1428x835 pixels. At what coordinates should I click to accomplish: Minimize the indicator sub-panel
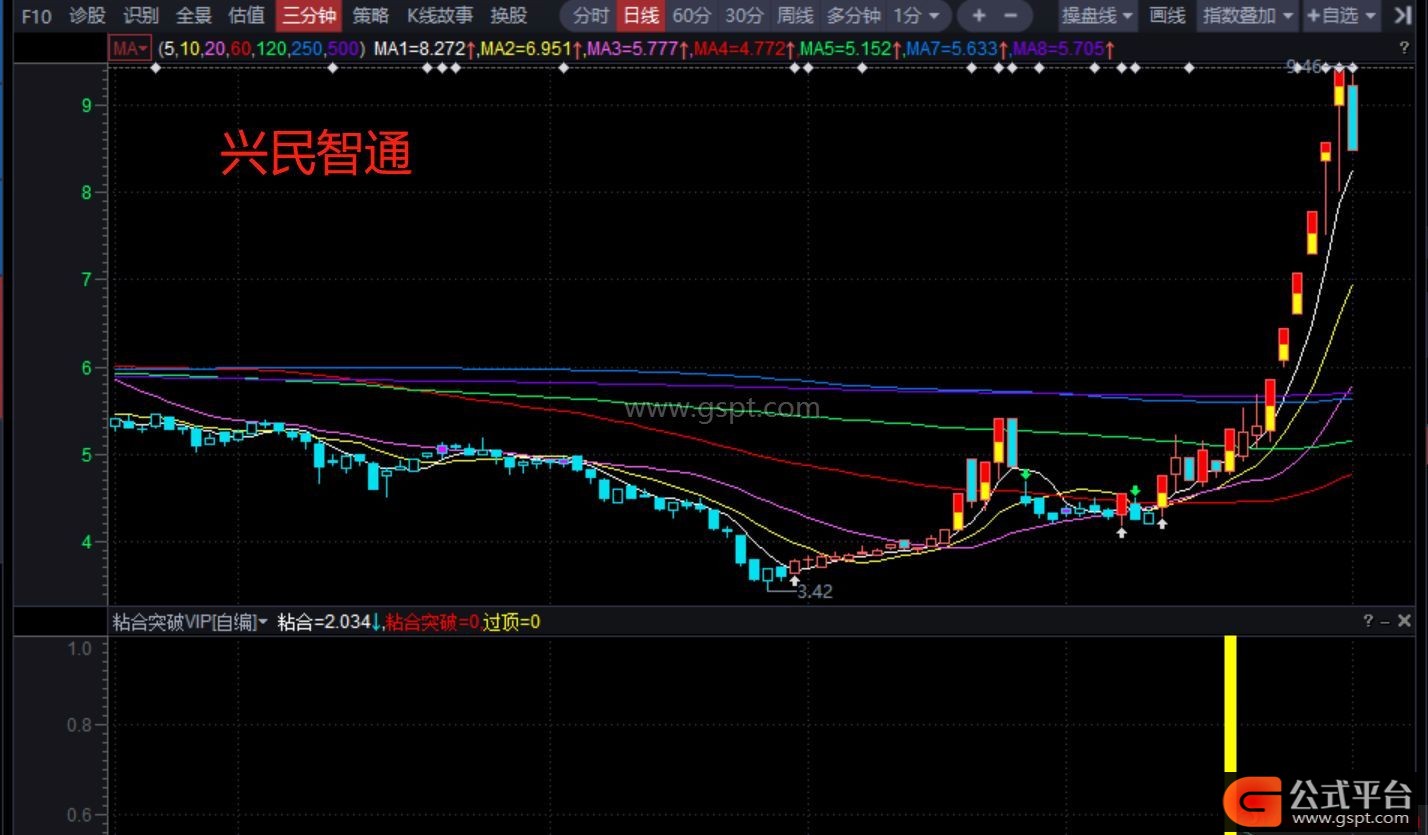pyautogui.click(x=1385, y=621)
